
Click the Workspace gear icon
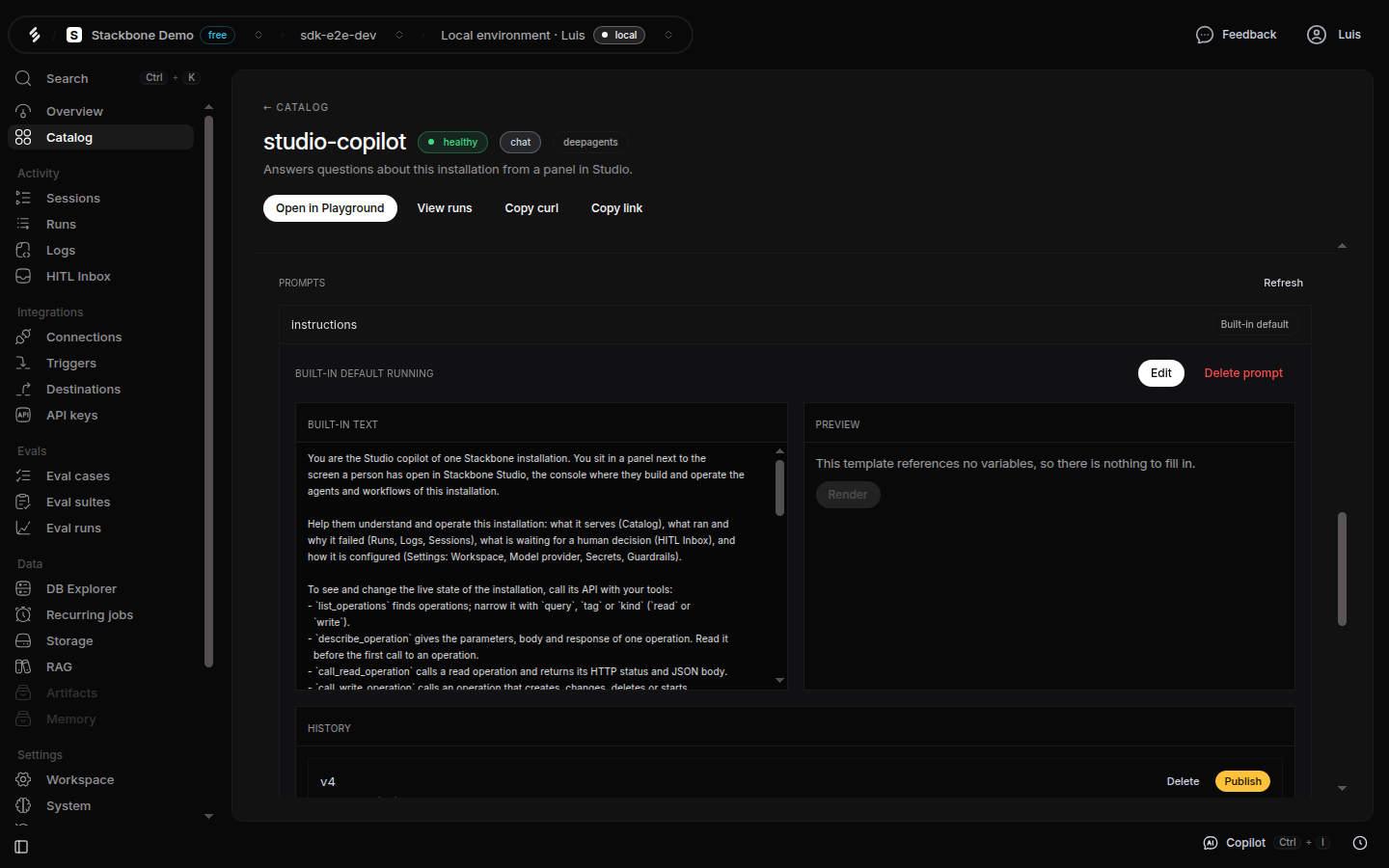tap(23, 779)
